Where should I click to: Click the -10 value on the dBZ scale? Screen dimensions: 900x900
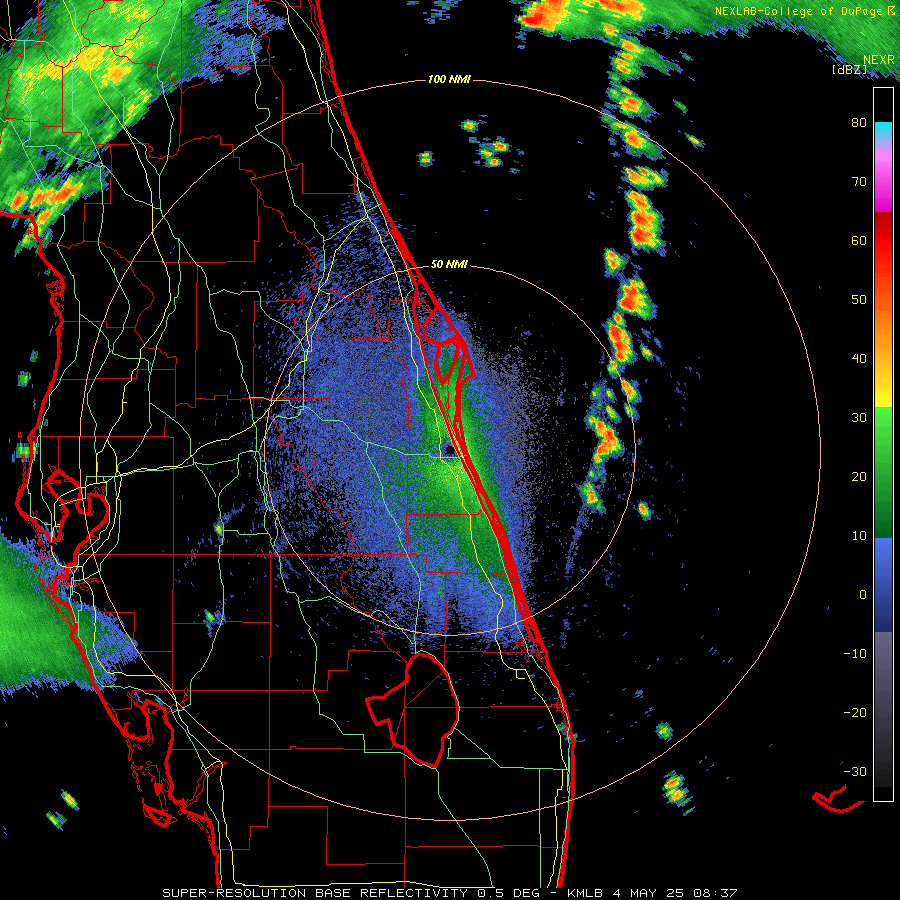(855, 654)
